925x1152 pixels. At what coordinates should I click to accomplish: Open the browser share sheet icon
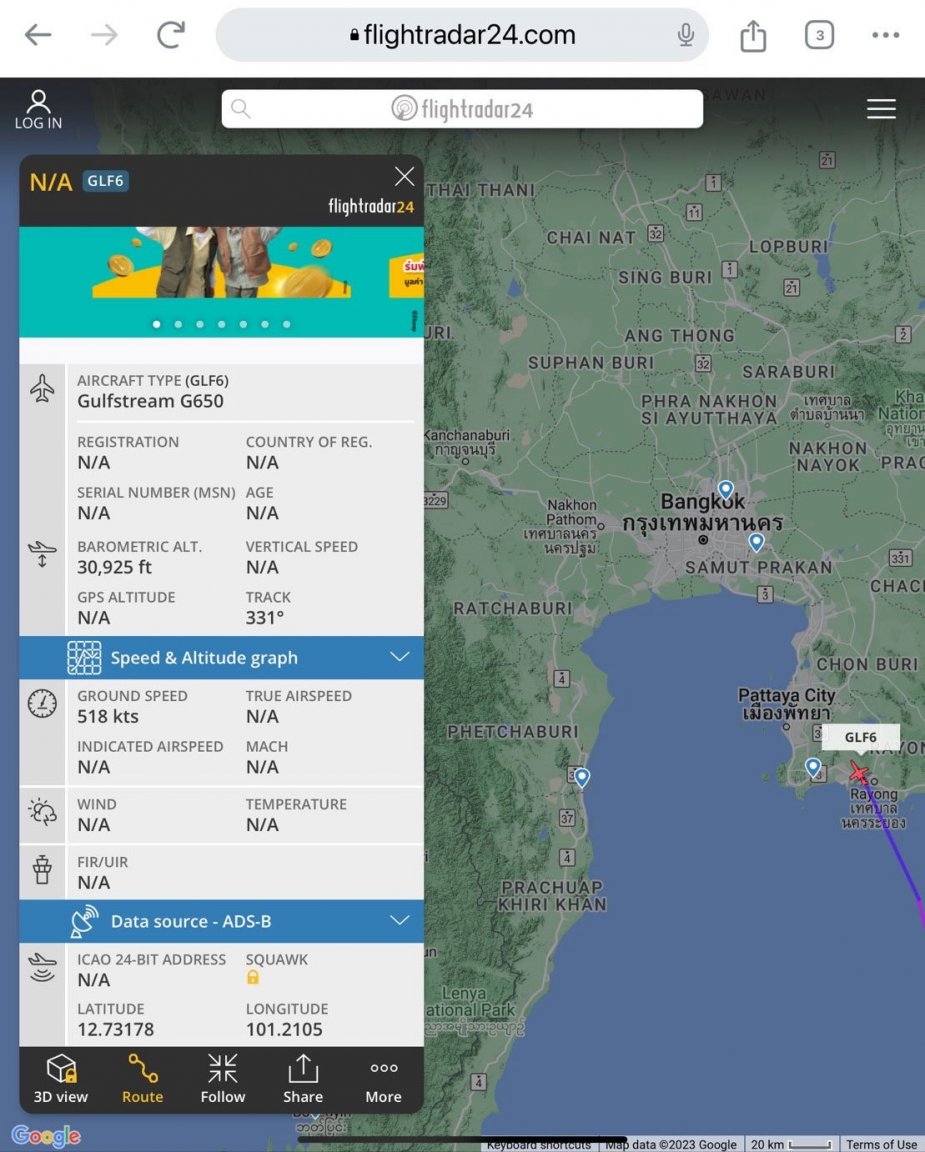(x=753, y=35)
